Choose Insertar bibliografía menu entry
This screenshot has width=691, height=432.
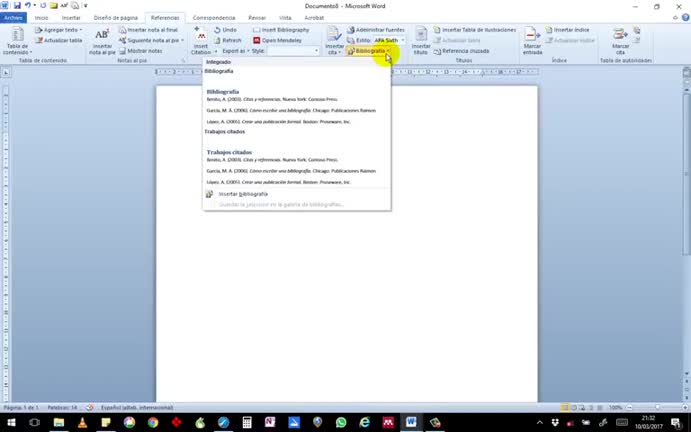point(296,194)
